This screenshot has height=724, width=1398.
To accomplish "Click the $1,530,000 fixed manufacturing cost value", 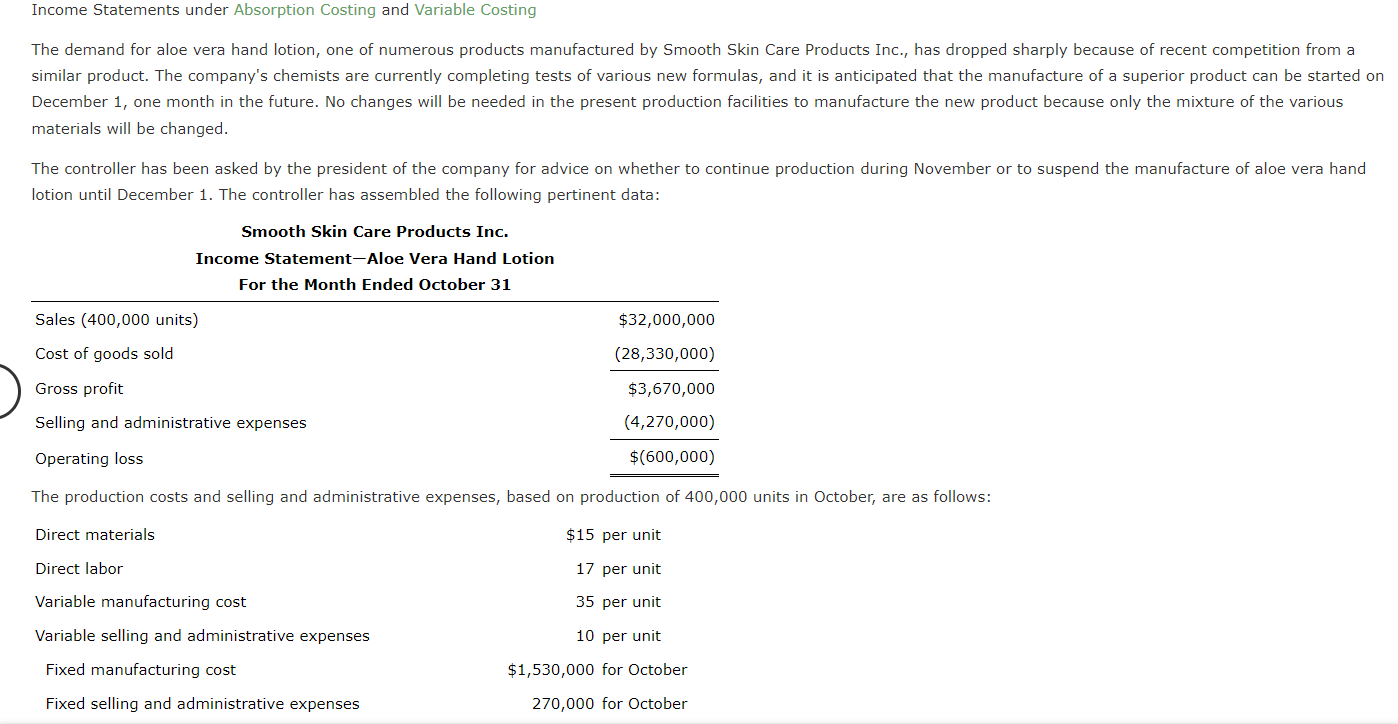I will click(548, 669).
